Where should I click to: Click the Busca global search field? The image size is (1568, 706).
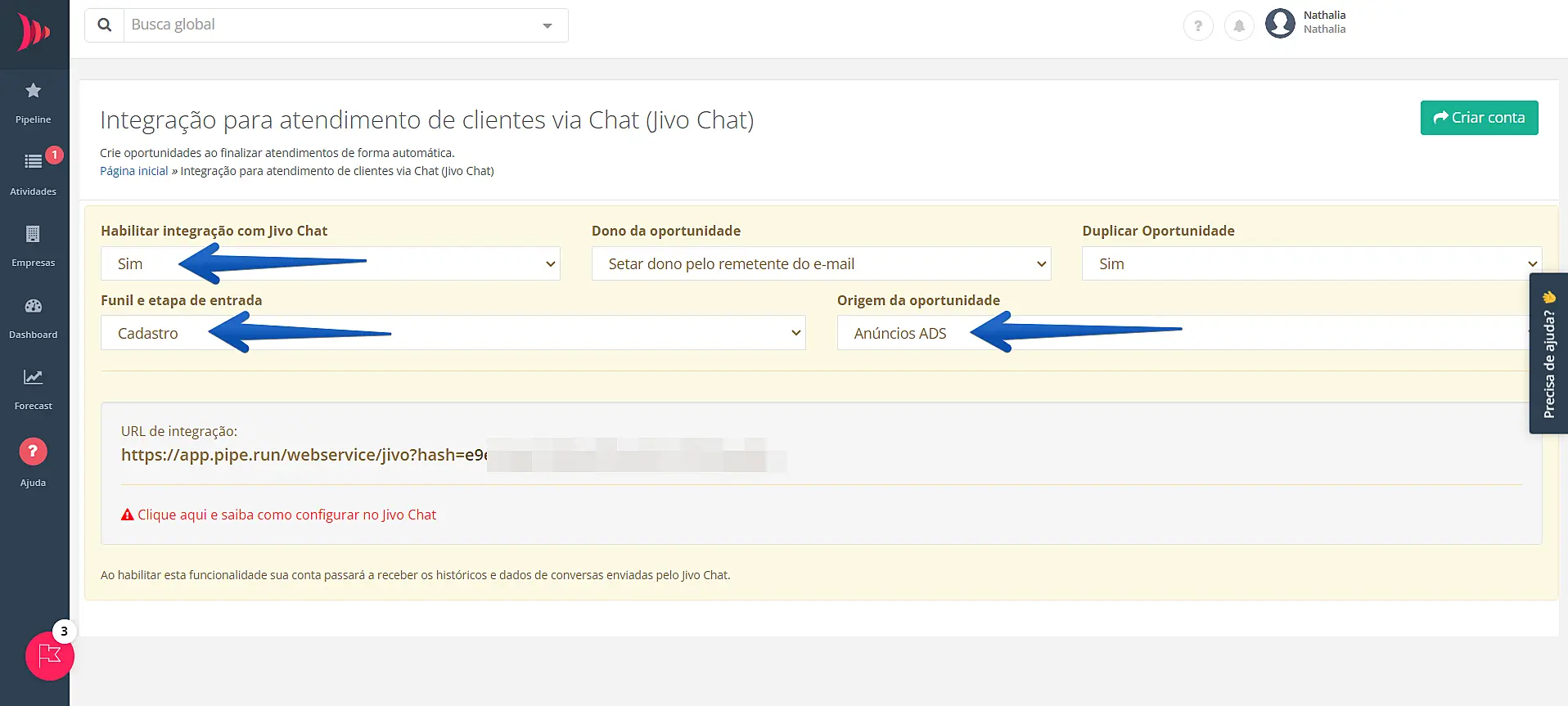point(327,25)
